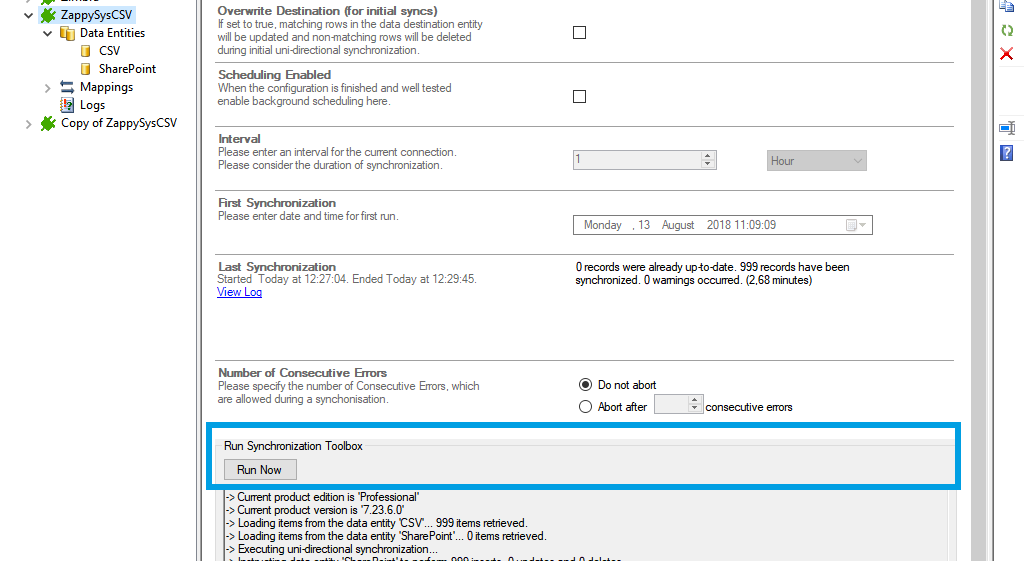1024x561 pixels.
Task: Collapse the ZappySysCSV tree node
Action: pos(28,15)
